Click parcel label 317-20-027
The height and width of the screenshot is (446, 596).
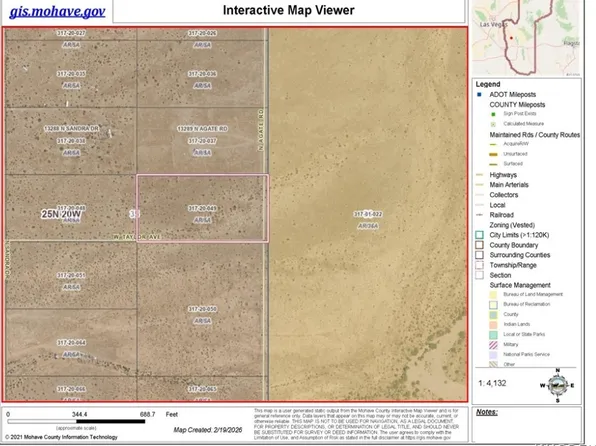point(71,33)
